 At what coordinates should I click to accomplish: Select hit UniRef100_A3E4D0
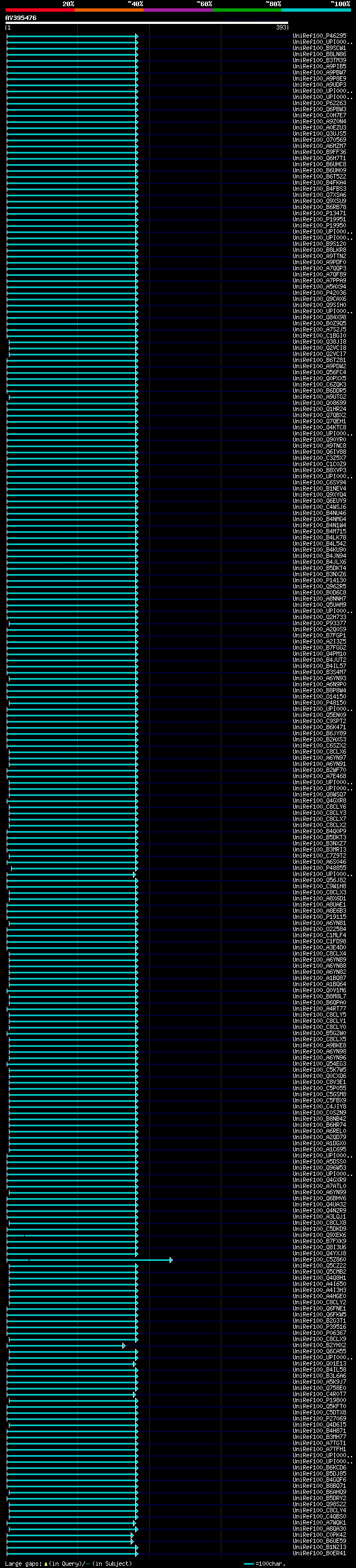(x=319, y=948)
